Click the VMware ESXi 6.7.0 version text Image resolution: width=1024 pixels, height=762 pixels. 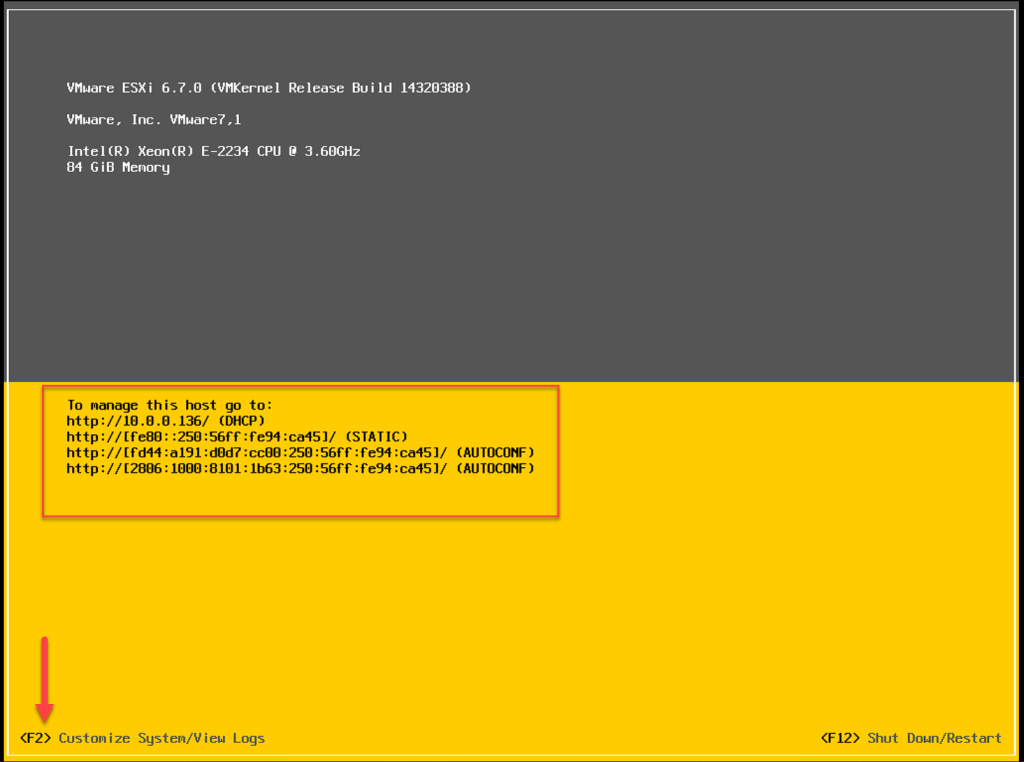pos(134,88)
